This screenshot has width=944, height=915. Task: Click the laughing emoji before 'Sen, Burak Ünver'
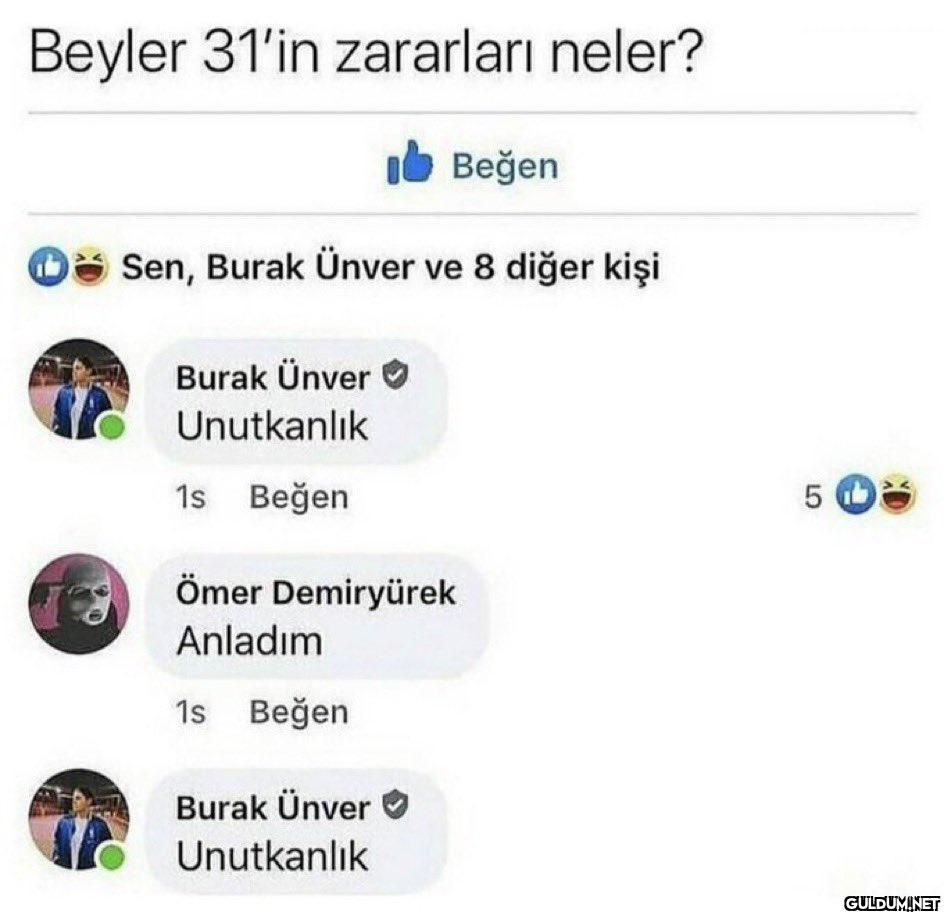90,268
